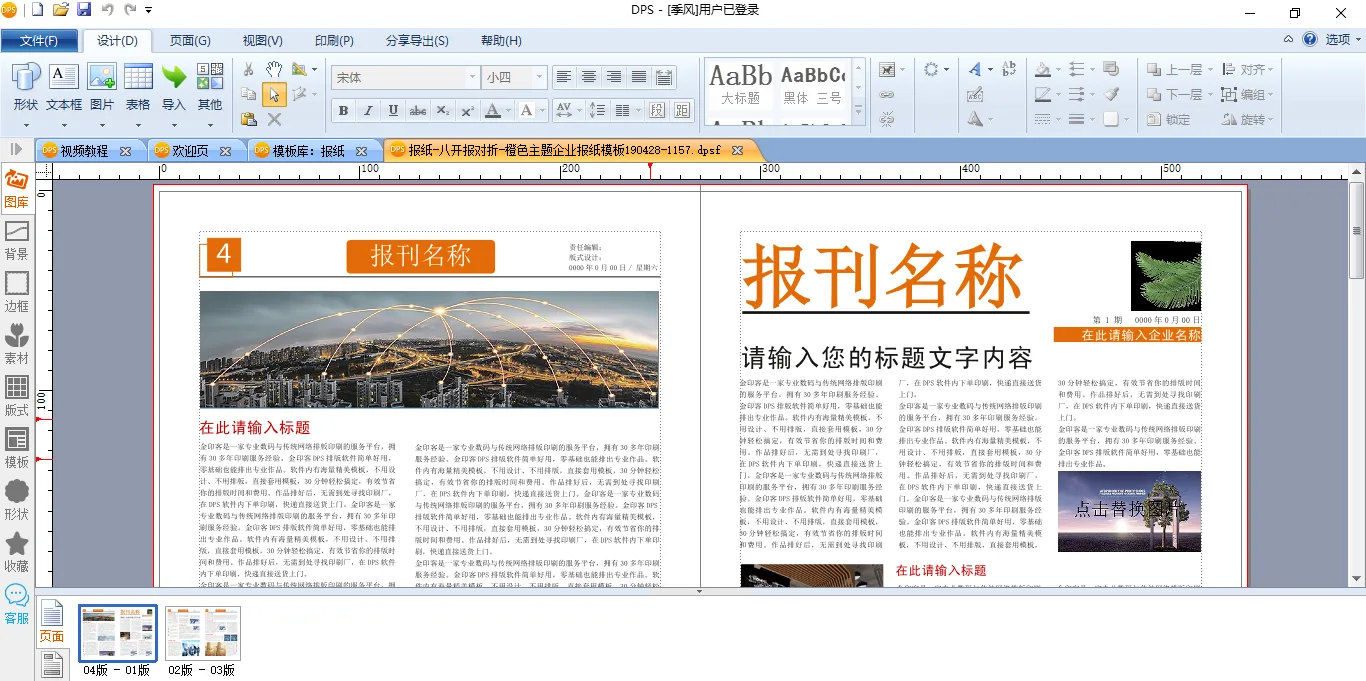1366x681 pixels.
Task: Click the 文件(F) file button
Action: (x=39, y=41)
